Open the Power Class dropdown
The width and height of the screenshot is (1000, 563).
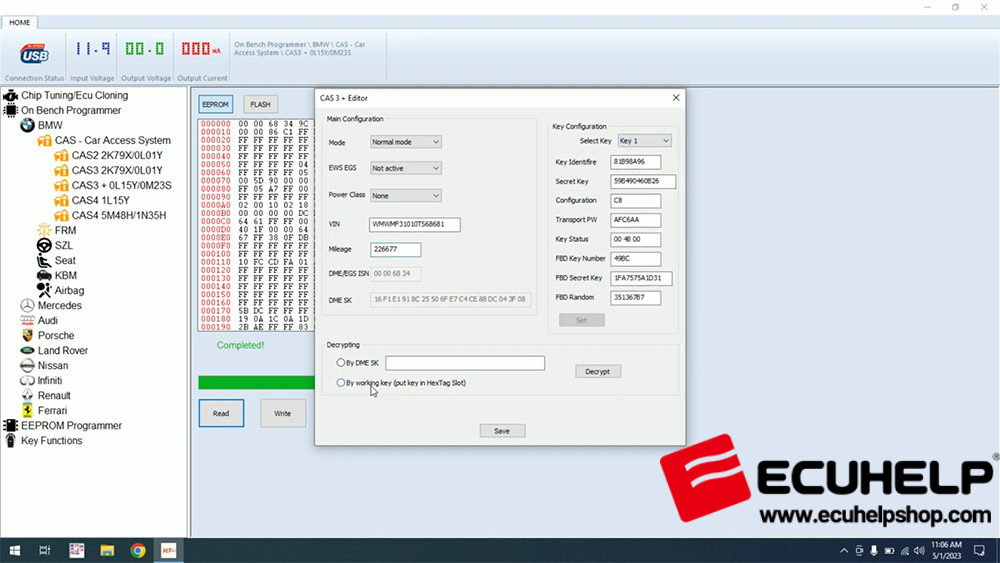tap(406, 196)
